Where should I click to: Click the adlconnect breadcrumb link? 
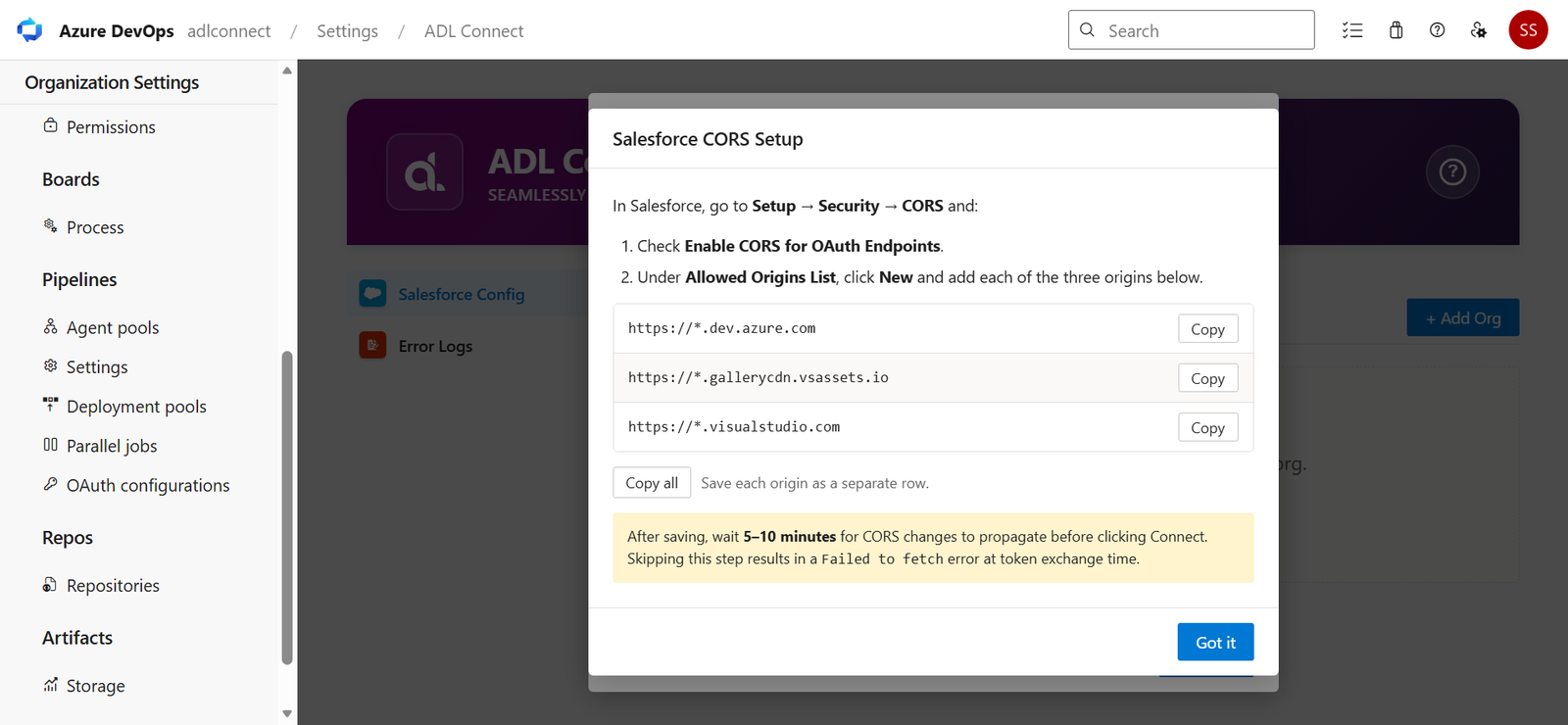click(229, 30)
